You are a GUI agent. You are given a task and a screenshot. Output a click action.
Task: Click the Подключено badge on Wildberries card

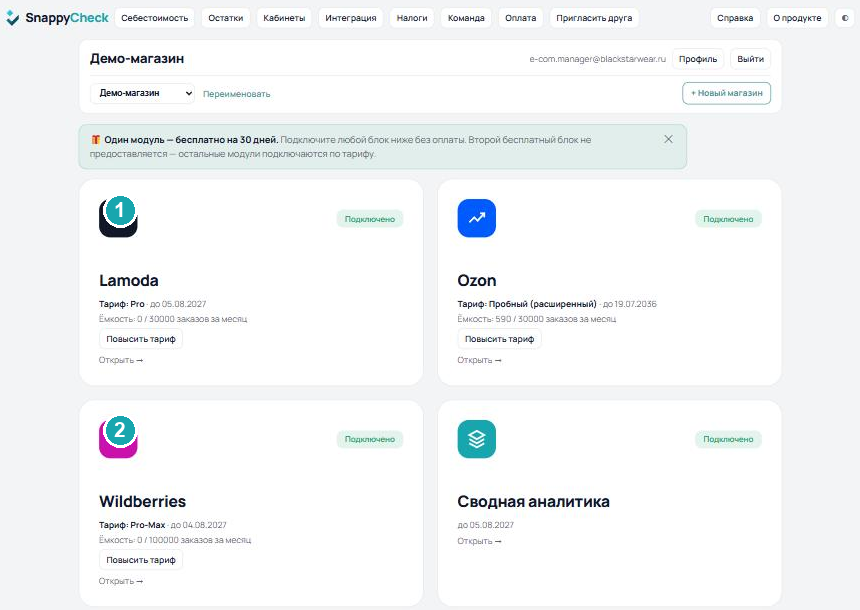click(x=370, y=439)
